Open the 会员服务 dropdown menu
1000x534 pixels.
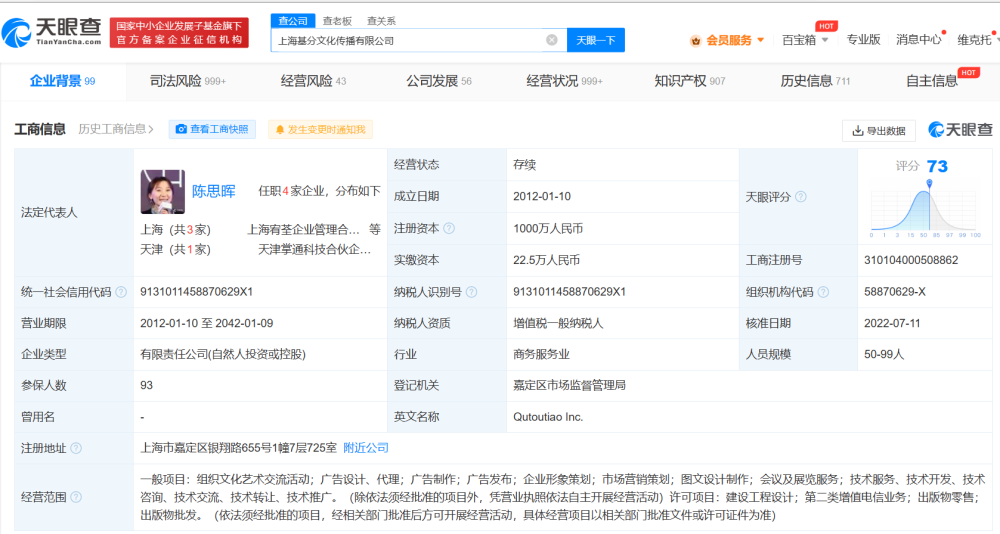728,40
